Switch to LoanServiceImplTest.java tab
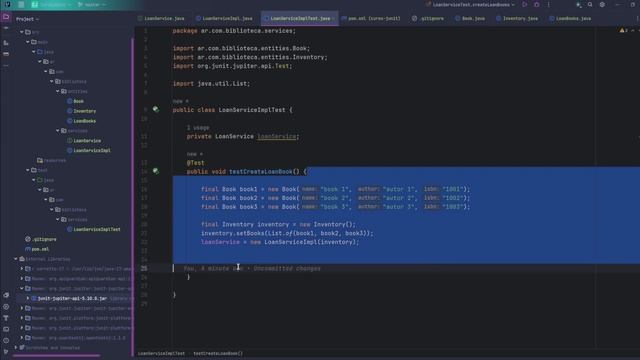The height and width of the screenshot is (360, 640). 299,18
